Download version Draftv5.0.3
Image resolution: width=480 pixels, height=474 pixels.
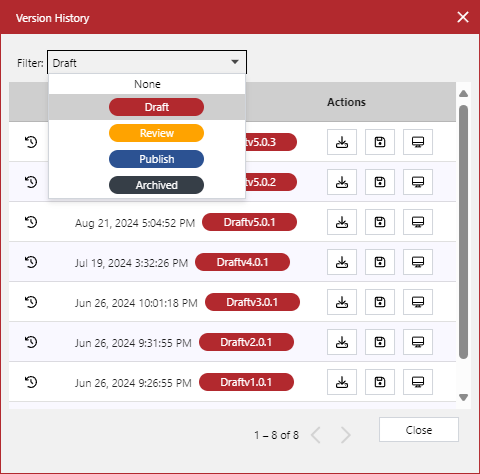click(x=342, y=142)
